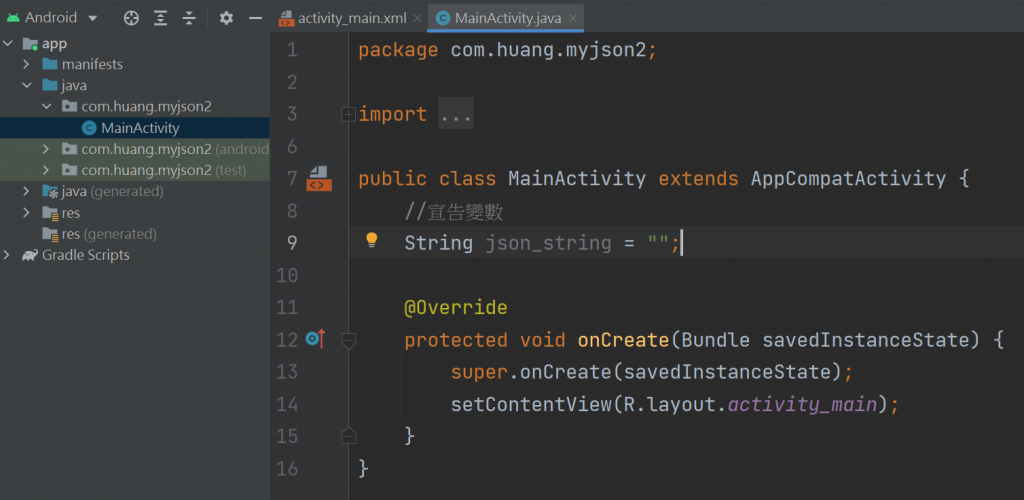The height and width of the screenshot is (500, 1024).
Task: Collapse the onCreate method with fold marker
Action: click(x=349, y=340)
